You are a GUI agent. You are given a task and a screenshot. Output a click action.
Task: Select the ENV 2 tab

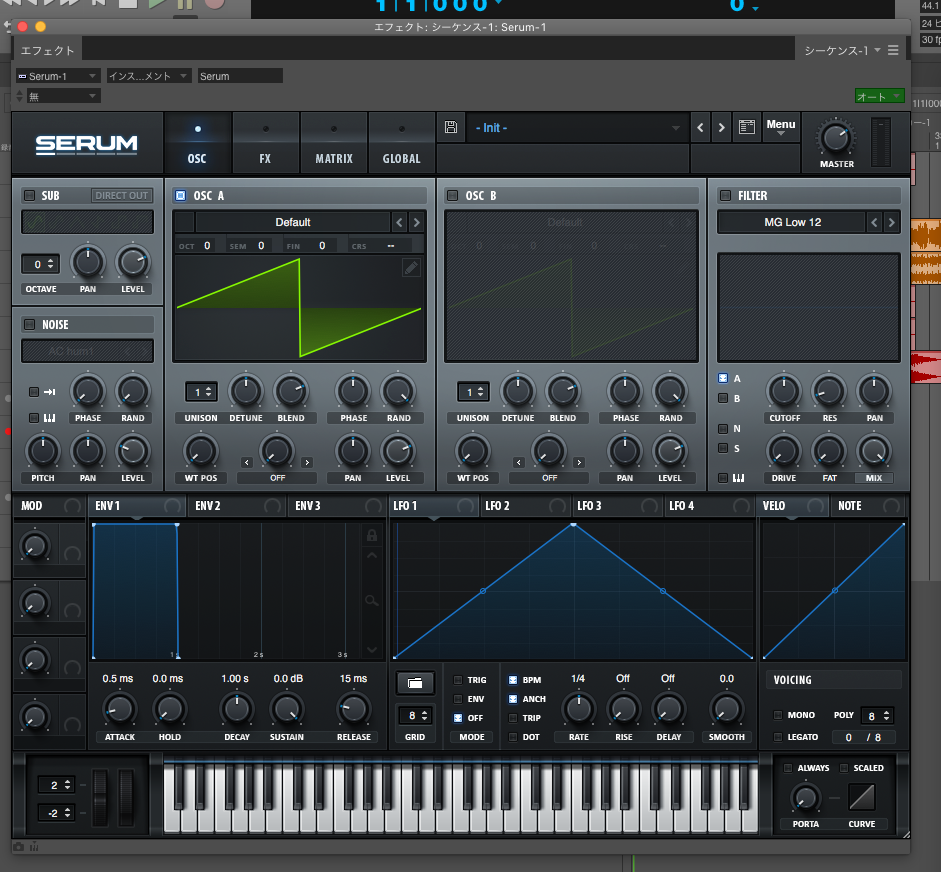point(237,506)
